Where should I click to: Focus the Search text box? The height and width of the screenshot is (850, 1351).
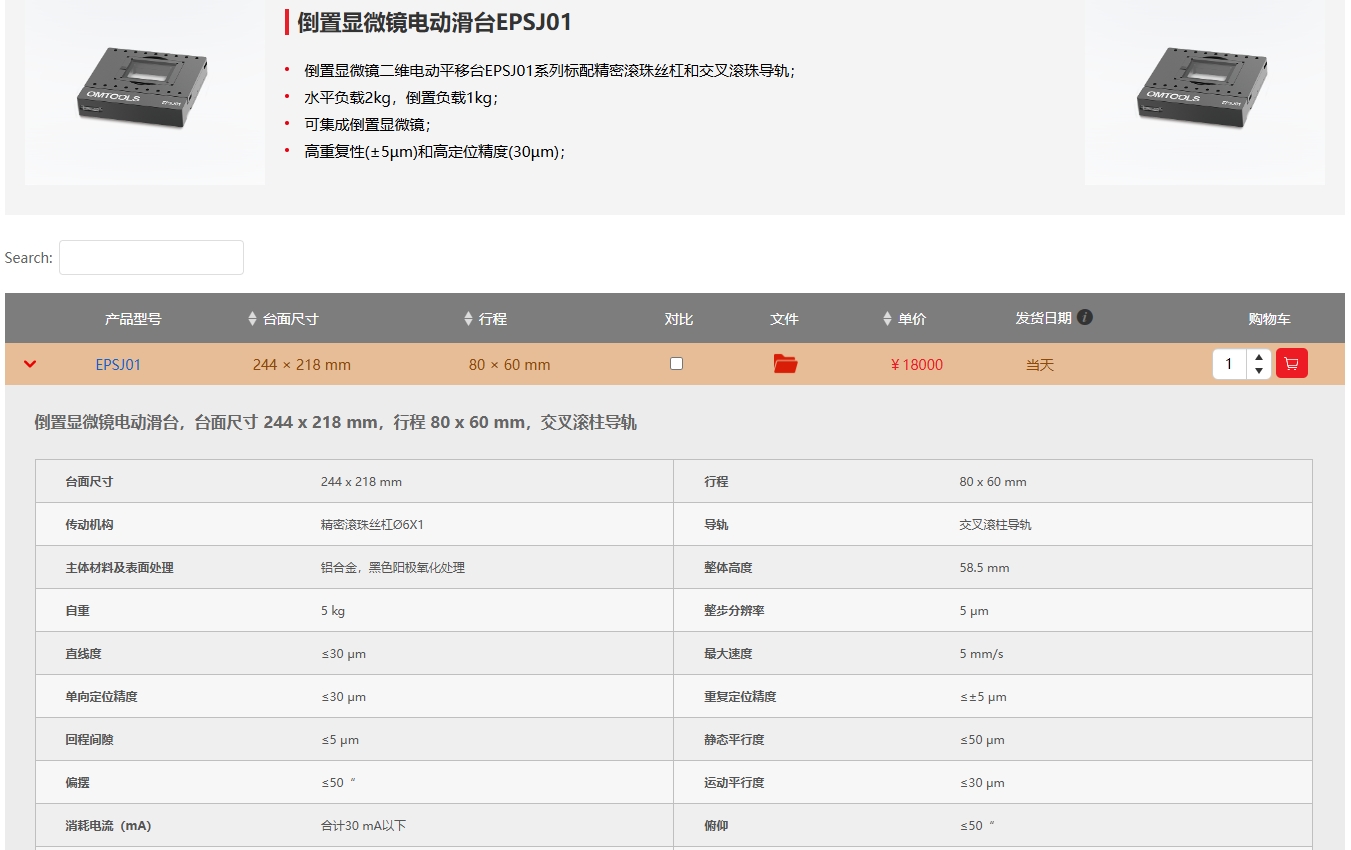(x=151, y=258)
